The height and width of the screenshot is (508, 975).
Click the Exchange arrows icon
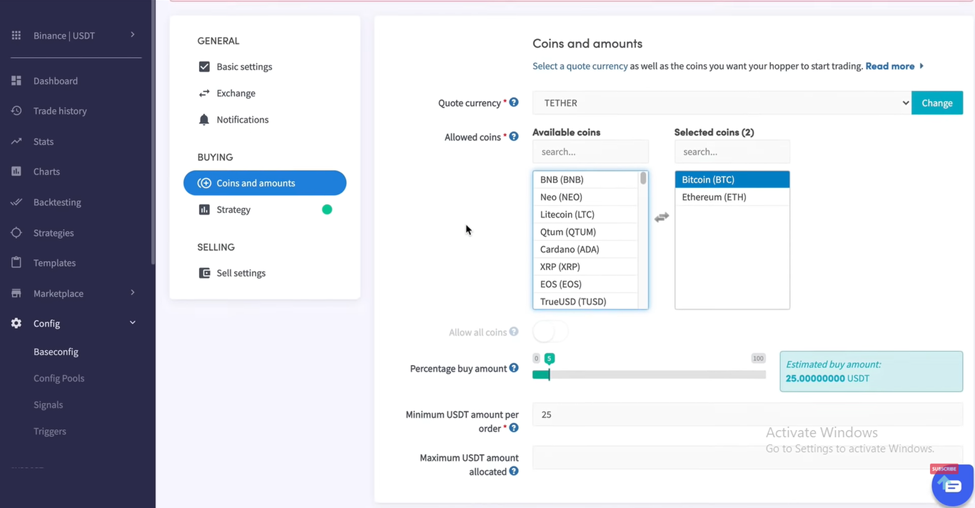tap(204, 93)
